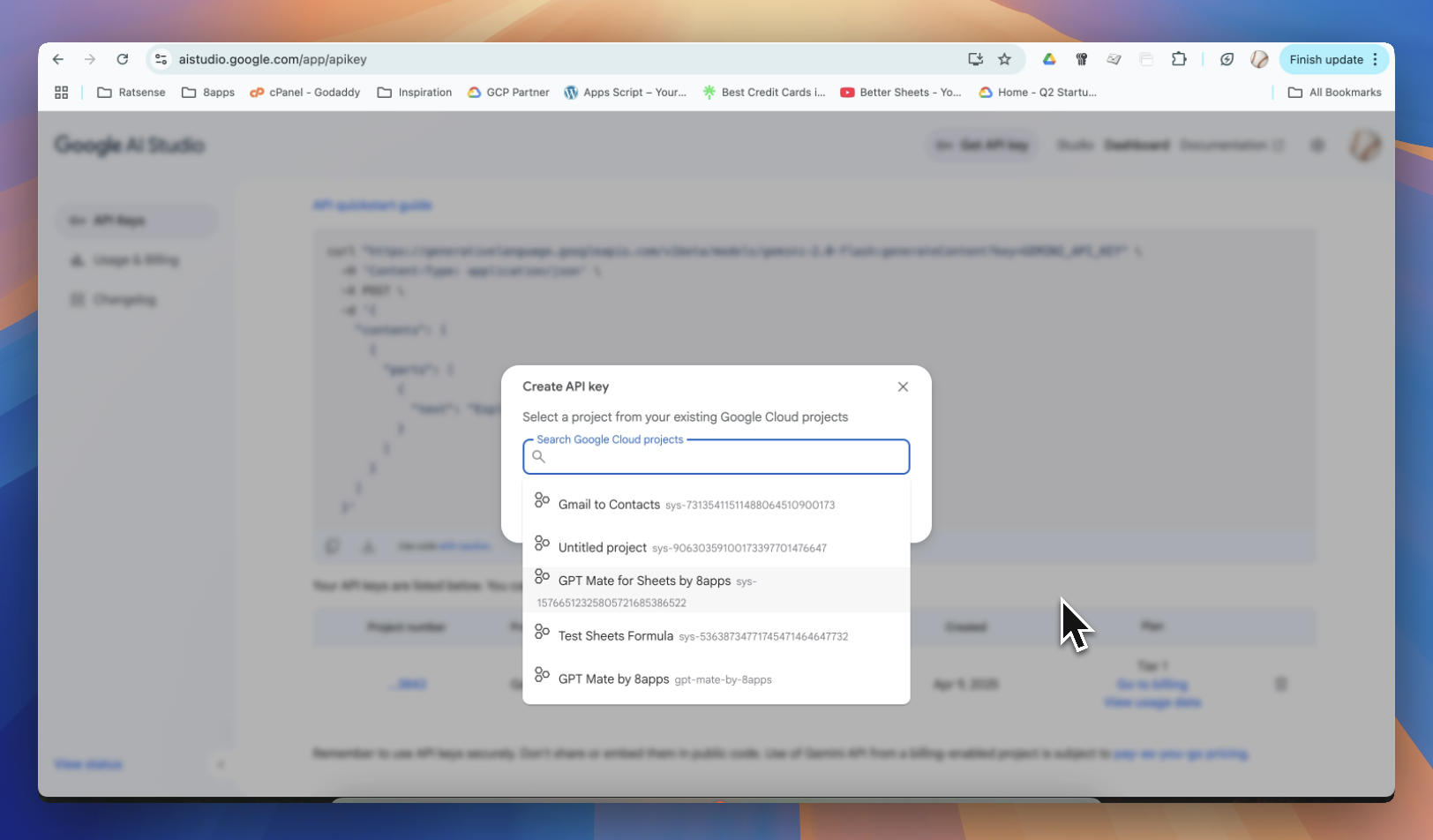The width and height of the screenshot is (1433, 840).
Task: Click the Search Google Cloud projects field
Action: pos(724,457)
